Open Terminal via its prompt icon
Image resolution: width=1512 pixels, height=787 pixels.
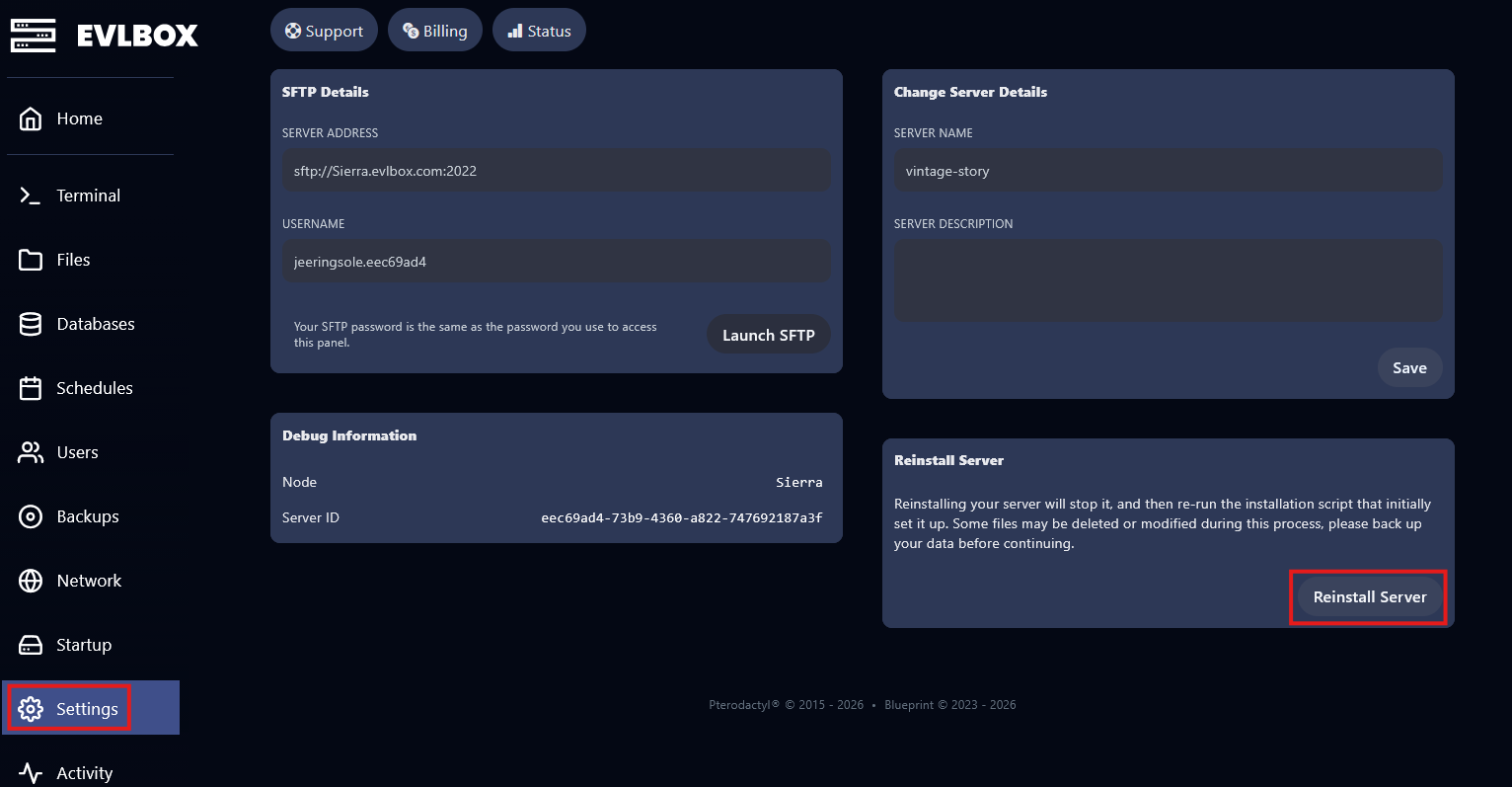tap(31, 196)
